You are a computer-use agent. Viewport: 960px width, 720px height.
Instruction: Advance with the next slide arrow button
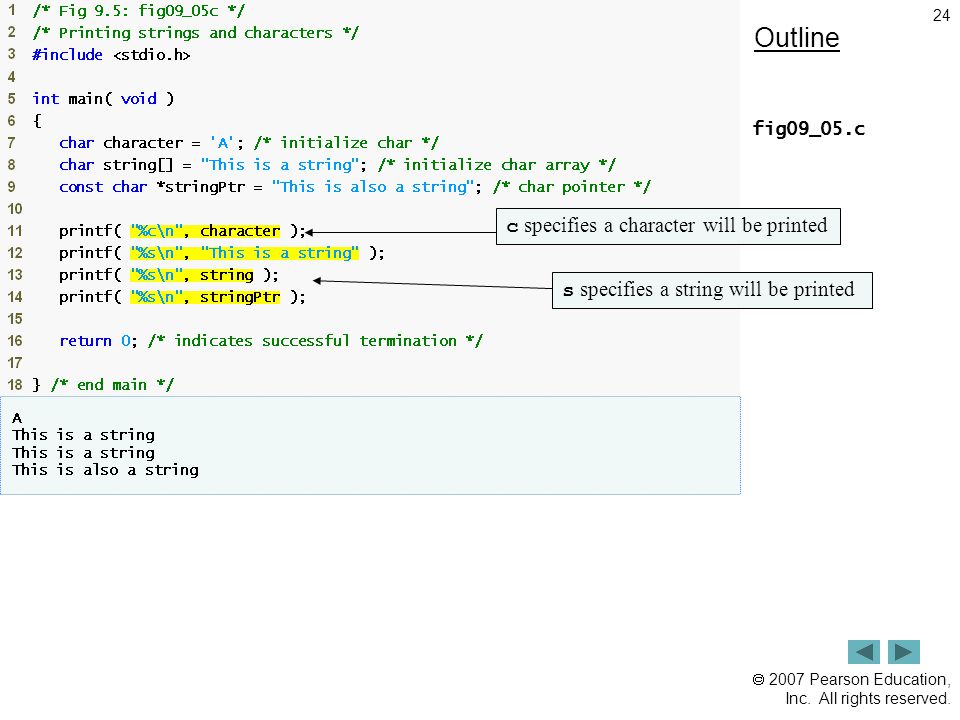click(904, 651)
